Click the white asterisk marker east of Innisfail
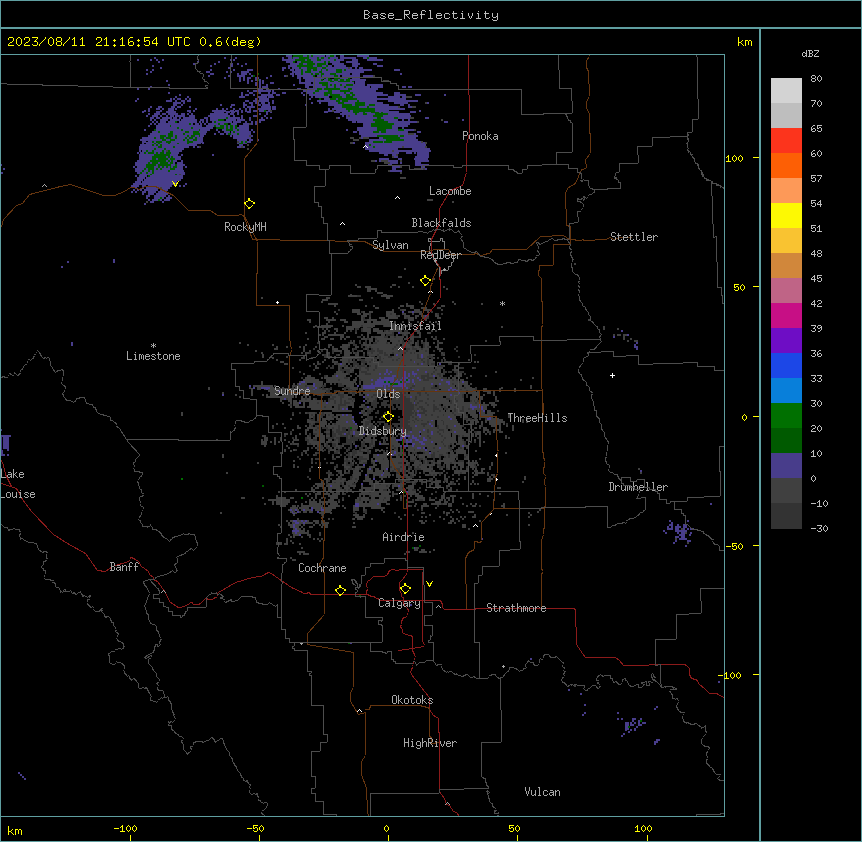Viewport: 862px width, 842px height. click(x=502, y=303)
